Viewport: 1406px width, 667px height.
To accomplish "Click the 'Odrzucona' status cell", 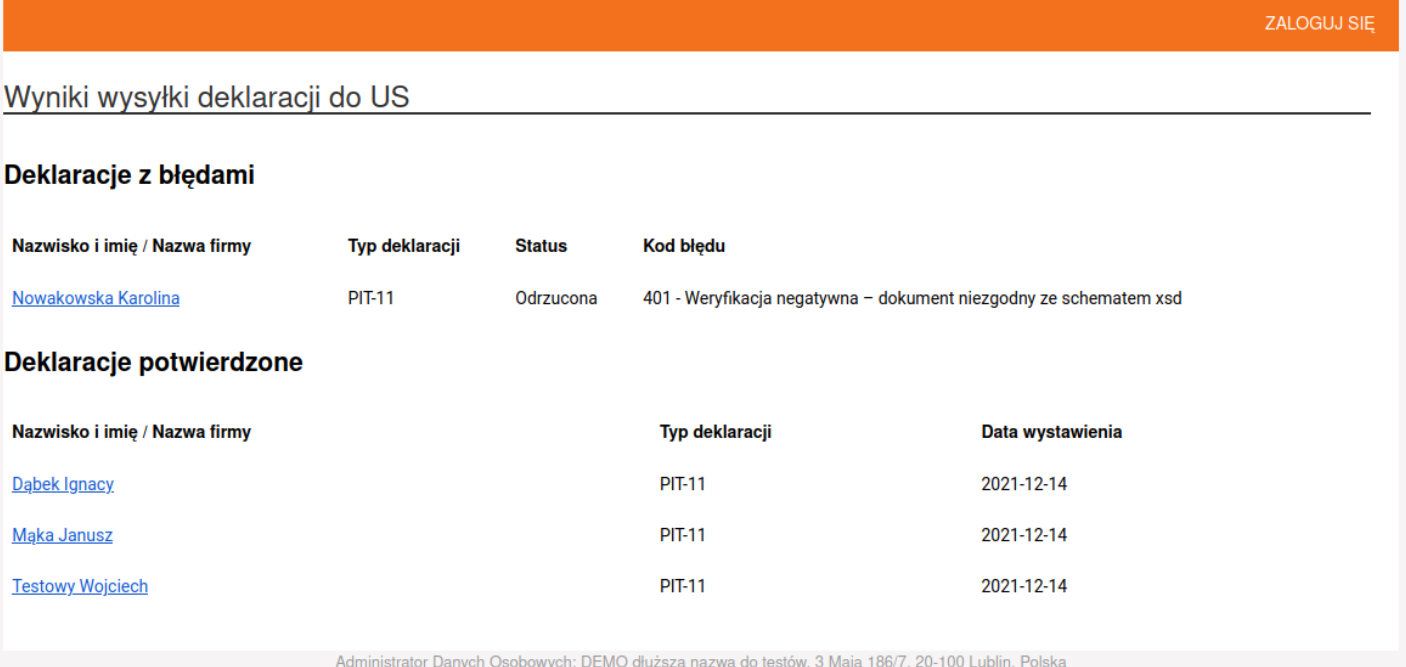I will pos(556,298).
